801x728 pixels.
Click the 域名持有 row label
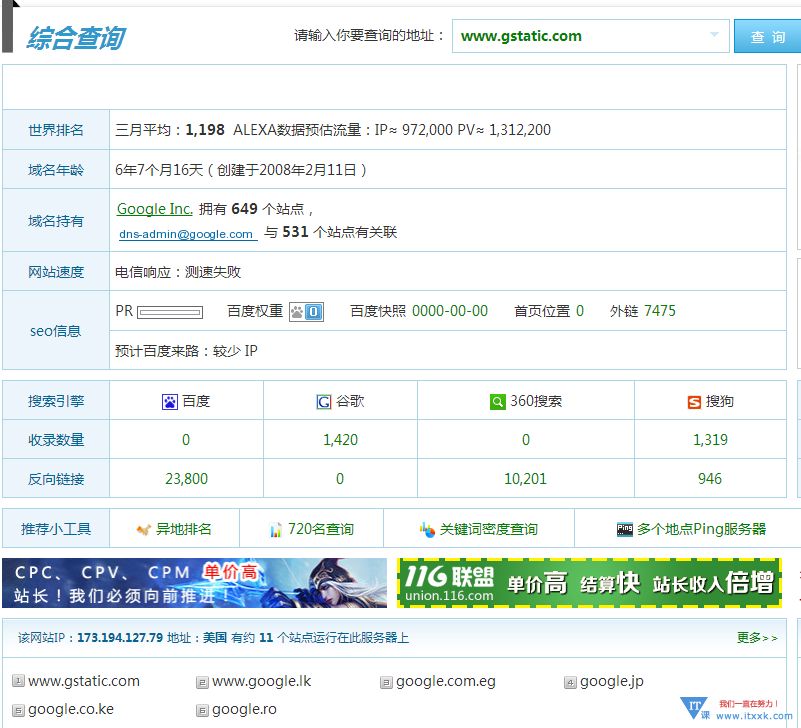point(56,221)
